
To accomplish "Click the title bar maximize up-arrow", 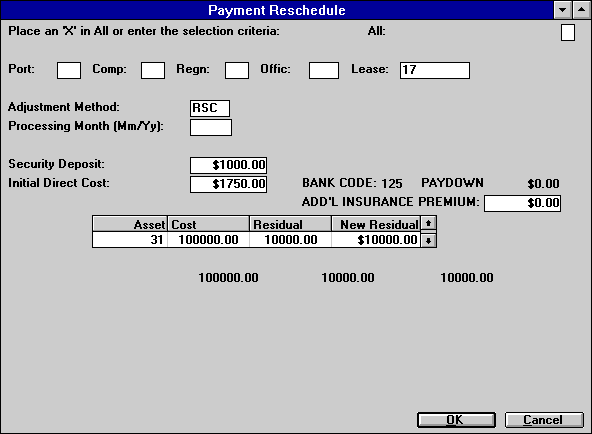I will pyautogui.click(x=581, y=10).
